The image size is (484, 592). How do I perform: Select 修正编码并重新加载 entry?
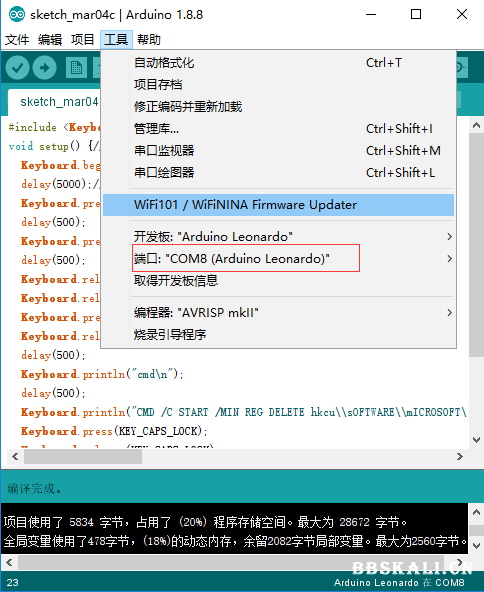click(x=278, y=107)
